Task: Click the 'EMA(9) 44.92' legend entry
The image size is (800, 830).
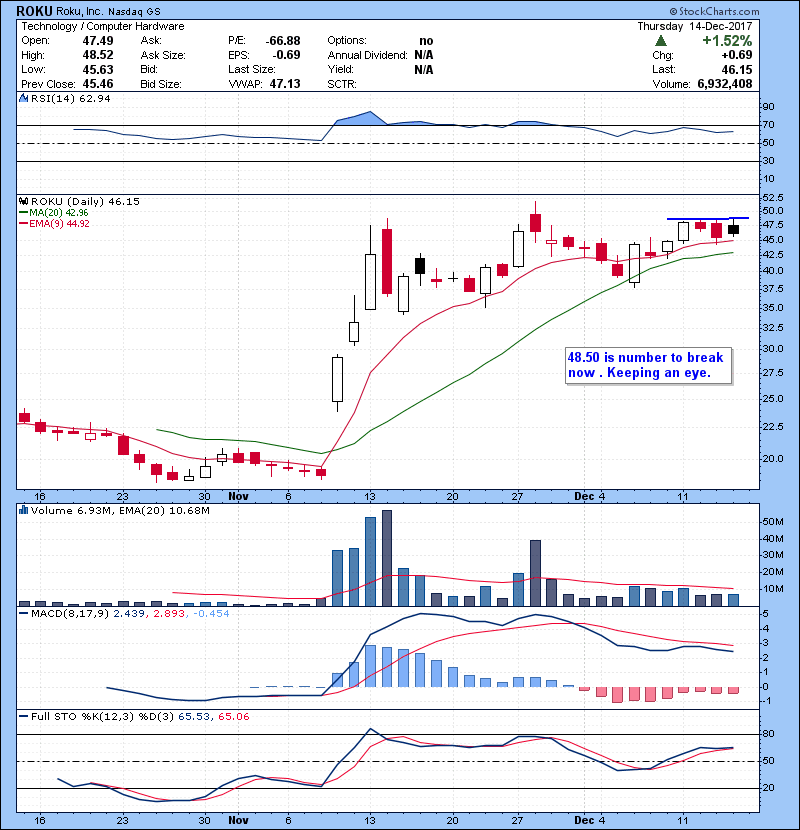Action: click(x=55, y=223)
